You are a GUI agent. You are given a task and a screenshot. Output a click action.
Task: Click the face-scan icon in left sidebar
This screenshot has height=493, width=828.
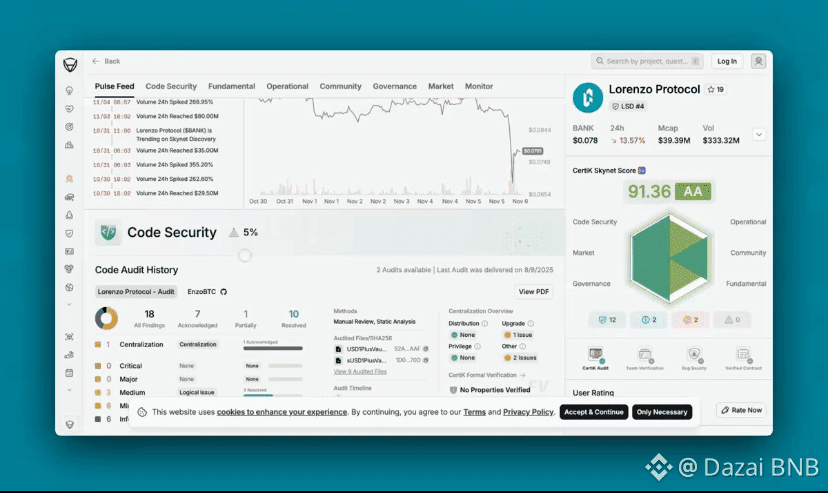(69, 337)
